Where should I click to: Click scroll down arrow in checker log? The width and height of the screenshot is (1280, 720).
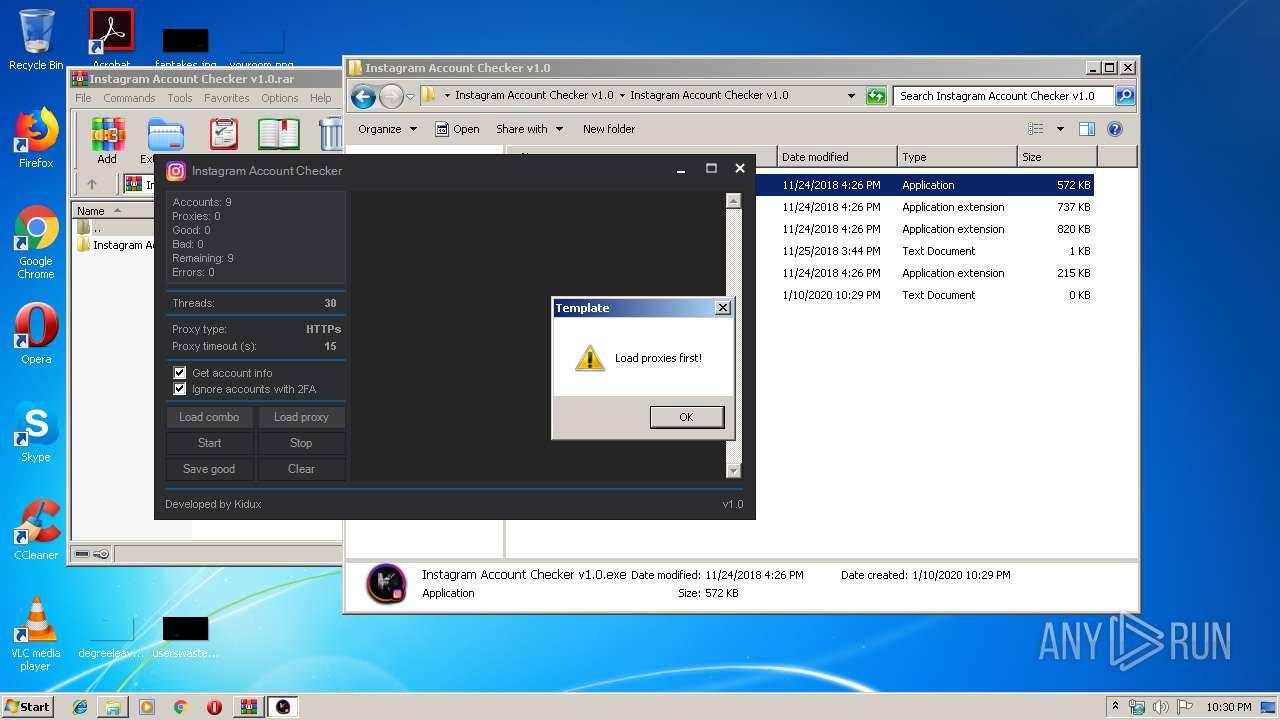[x=733, y=471]
